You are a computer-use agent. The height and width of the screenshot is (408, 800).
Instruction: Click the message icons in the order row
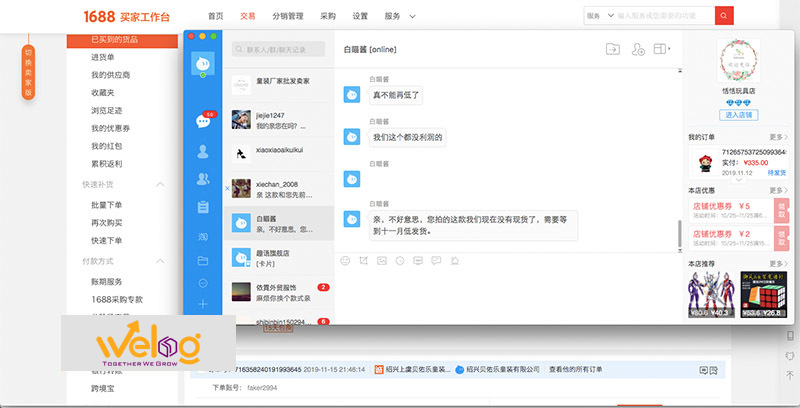[x=708, y=370]
